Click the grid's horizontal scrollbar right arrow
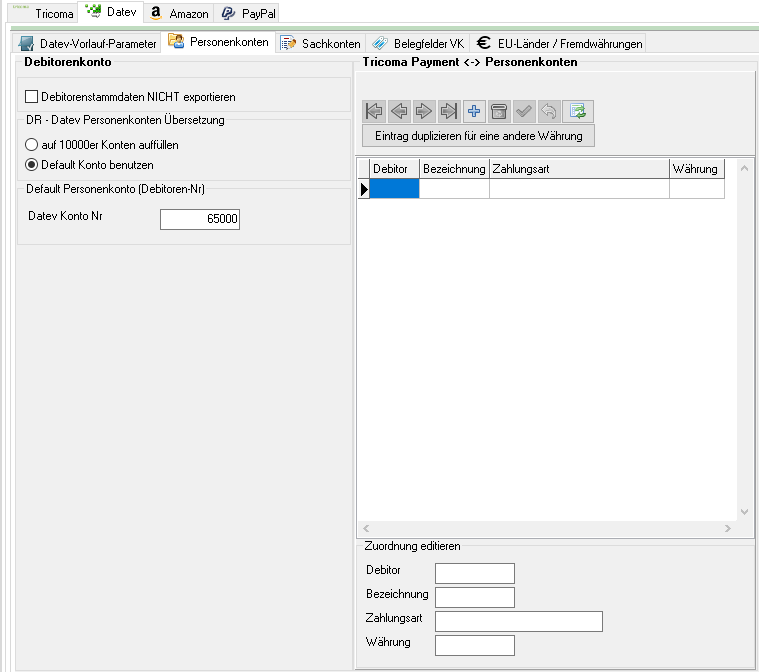The height and width of the screenshot is (672, 759). [x=729, y=527]
